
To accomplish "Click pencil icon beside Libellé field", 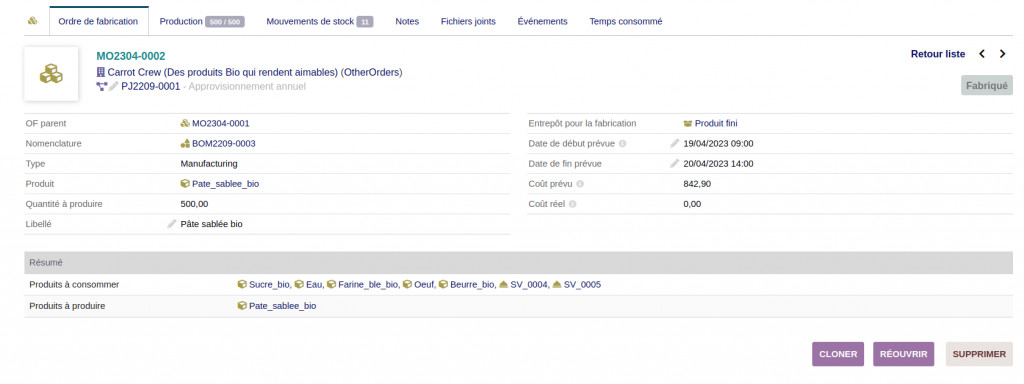I will [x=172, y=224].
